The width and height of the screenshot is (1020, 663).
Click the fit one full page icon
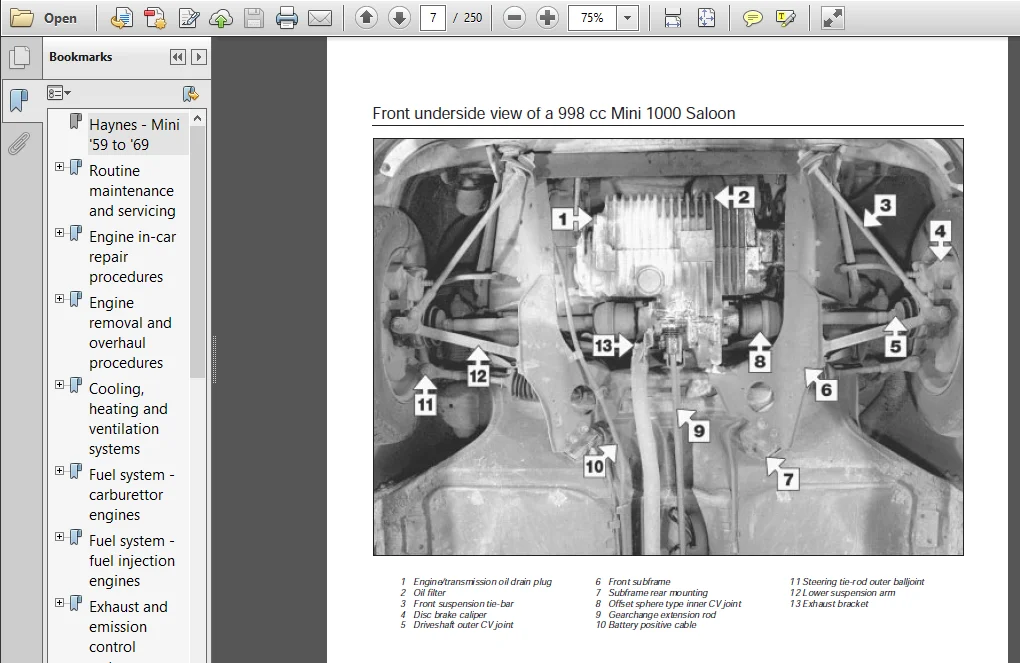706,18
